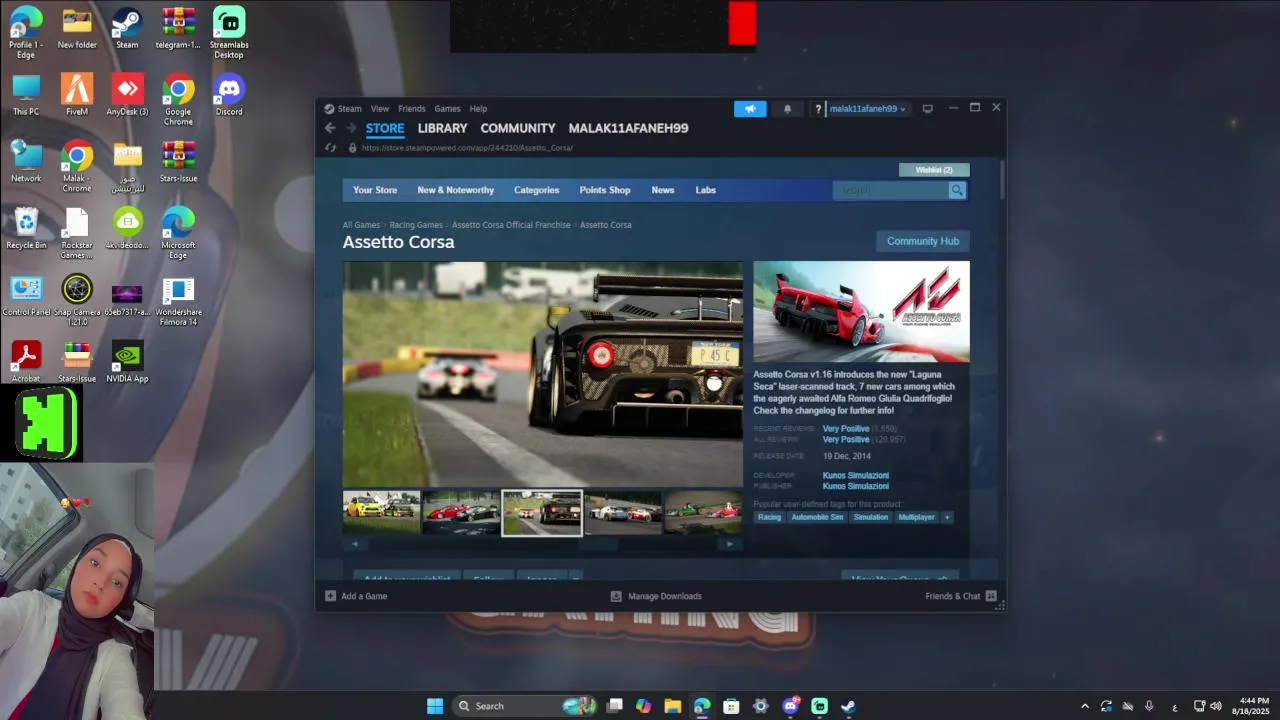
Task: Select the NVIDIA App desktop icon
Action: click(x=127, y=362)
